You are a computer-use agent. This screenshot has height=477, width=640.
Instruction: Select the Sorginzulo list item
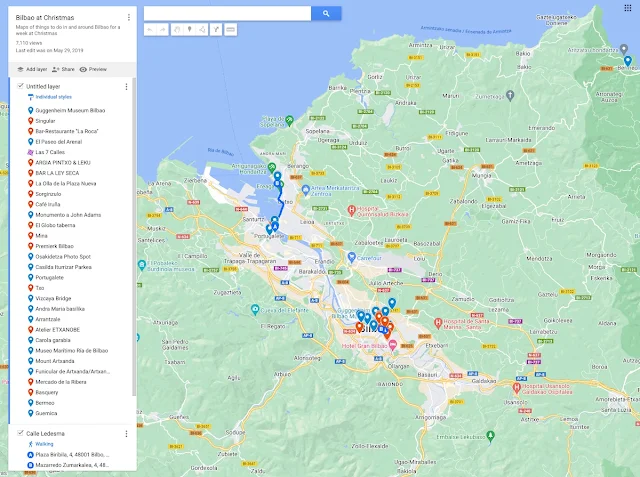coord(48,194)
